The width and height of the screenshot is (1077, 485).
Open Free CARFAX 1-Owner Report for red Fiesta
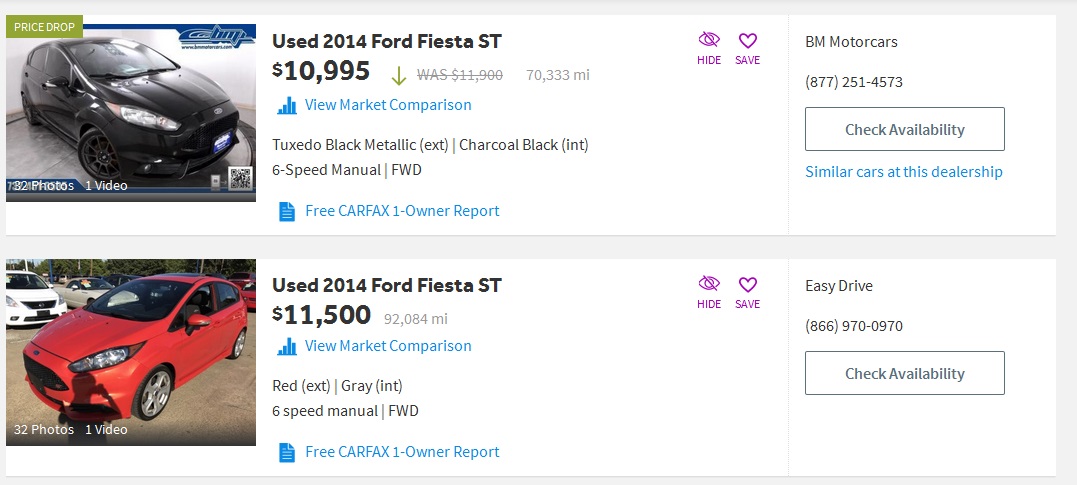pos(402,452)
